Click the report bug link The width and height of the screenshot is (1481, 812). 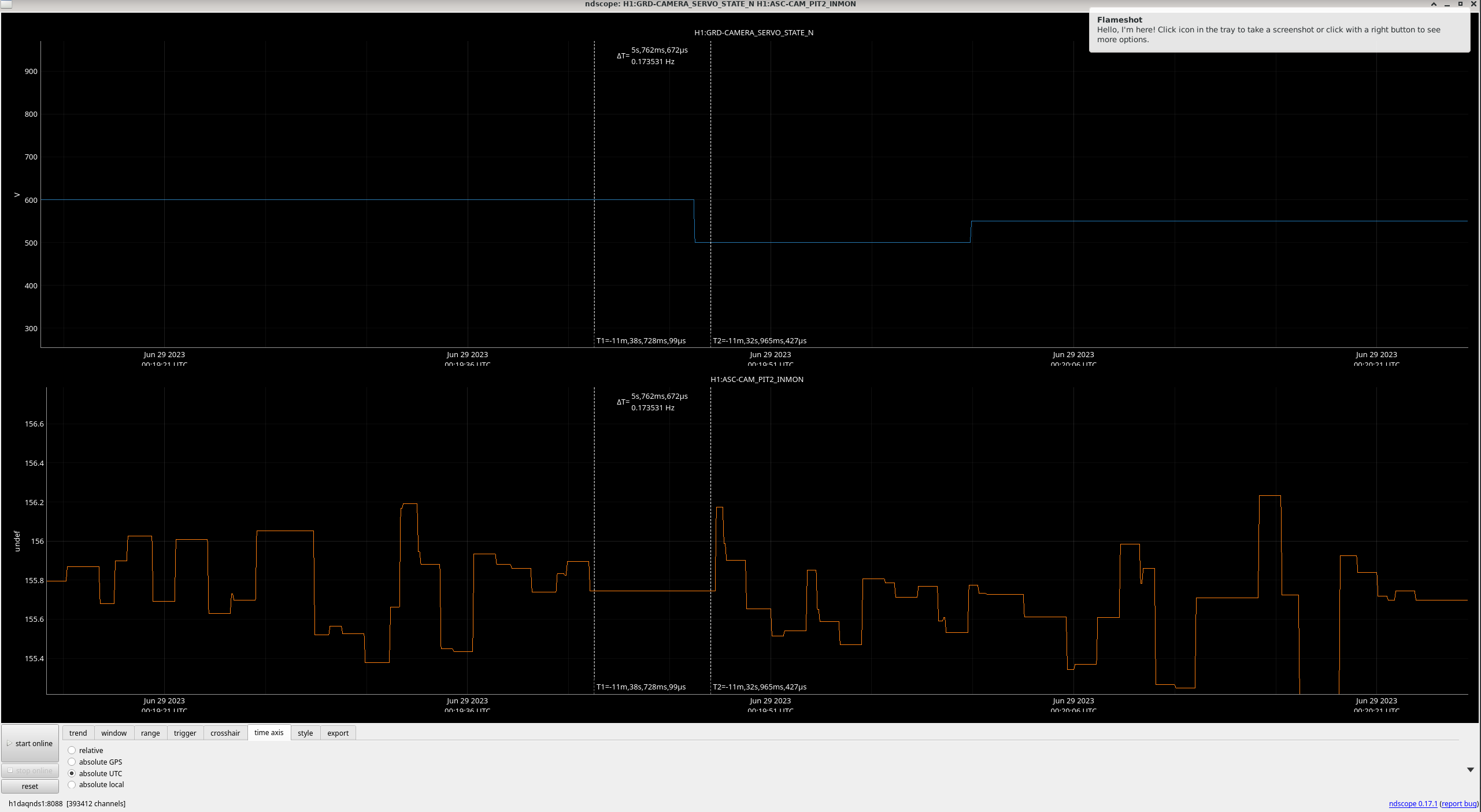coord(1458,803)
